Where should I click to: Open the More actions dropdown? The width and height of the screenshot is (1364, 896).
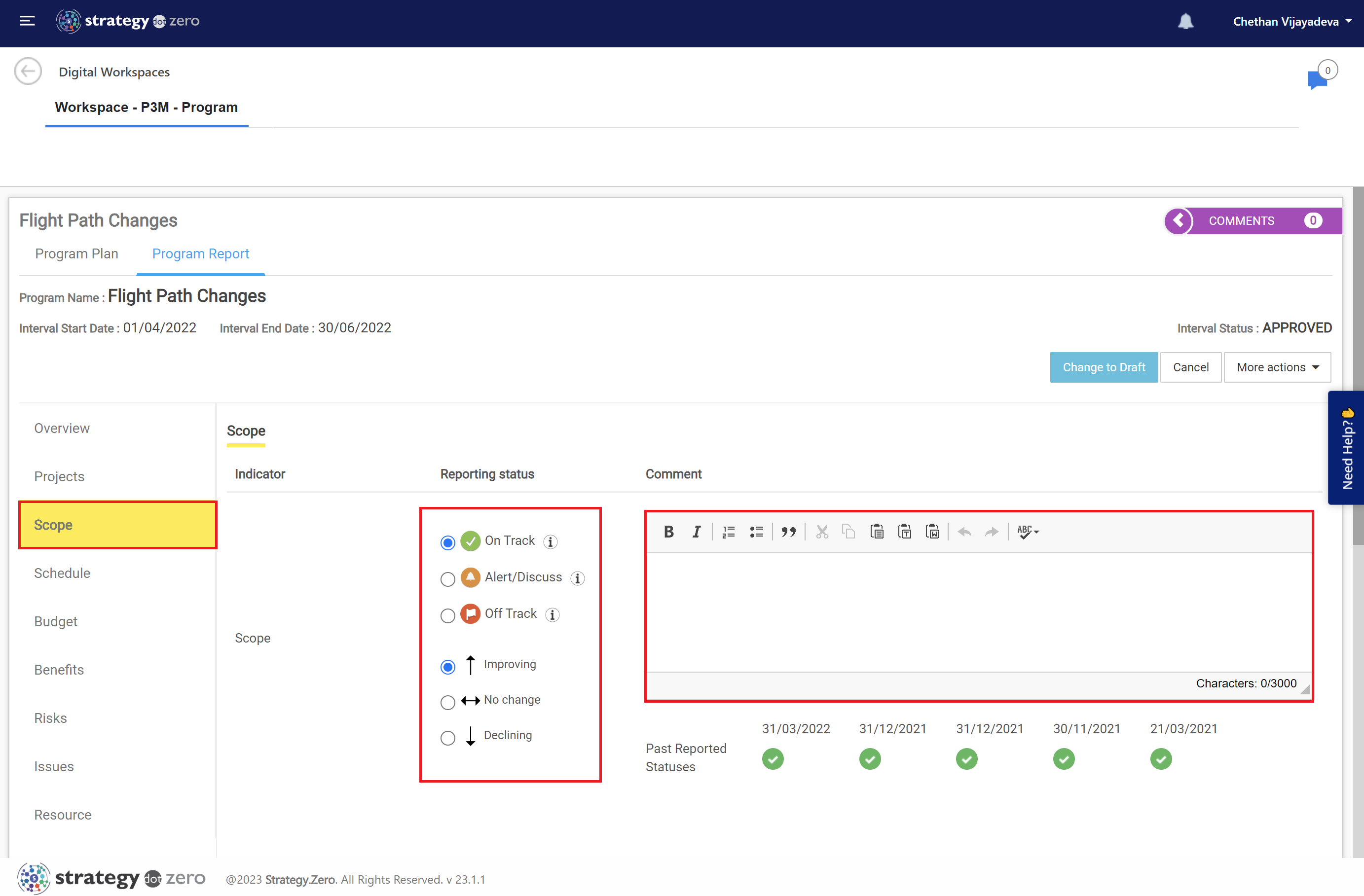point(1277,367)
